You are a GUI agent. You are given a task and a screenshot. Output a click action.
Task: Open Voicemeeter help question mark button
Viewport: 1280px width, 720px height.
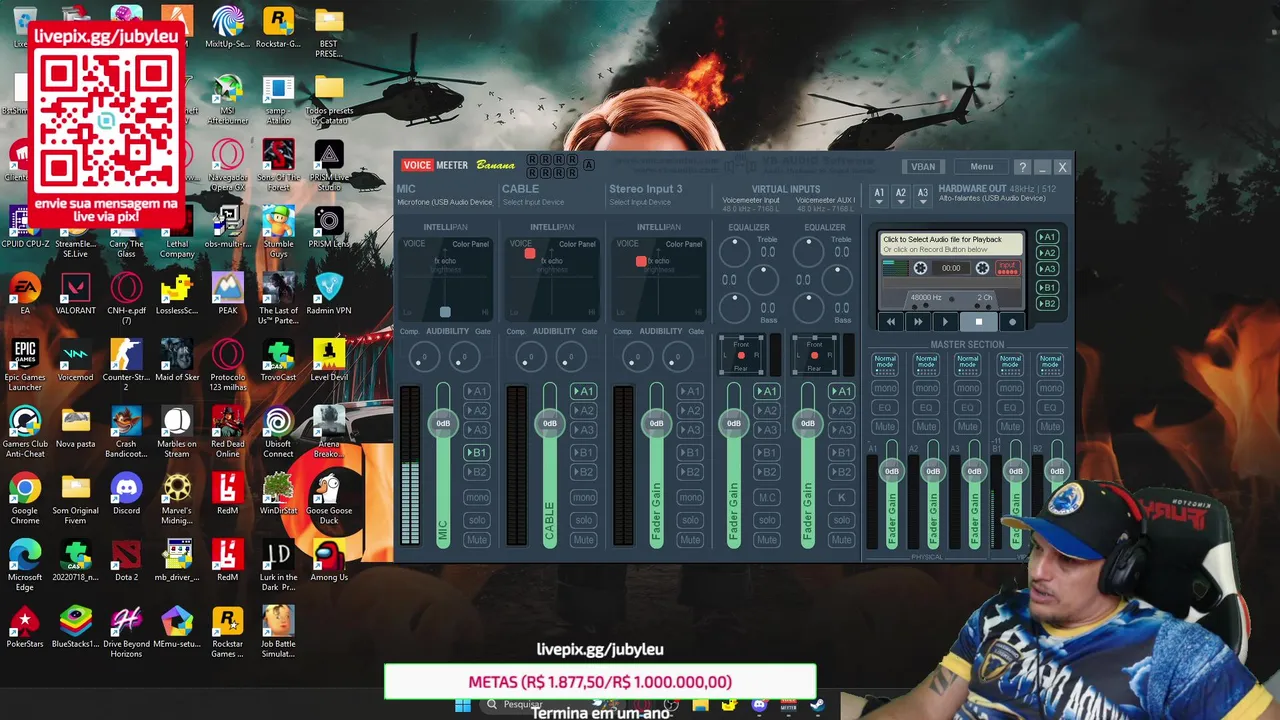(1021, 167)
